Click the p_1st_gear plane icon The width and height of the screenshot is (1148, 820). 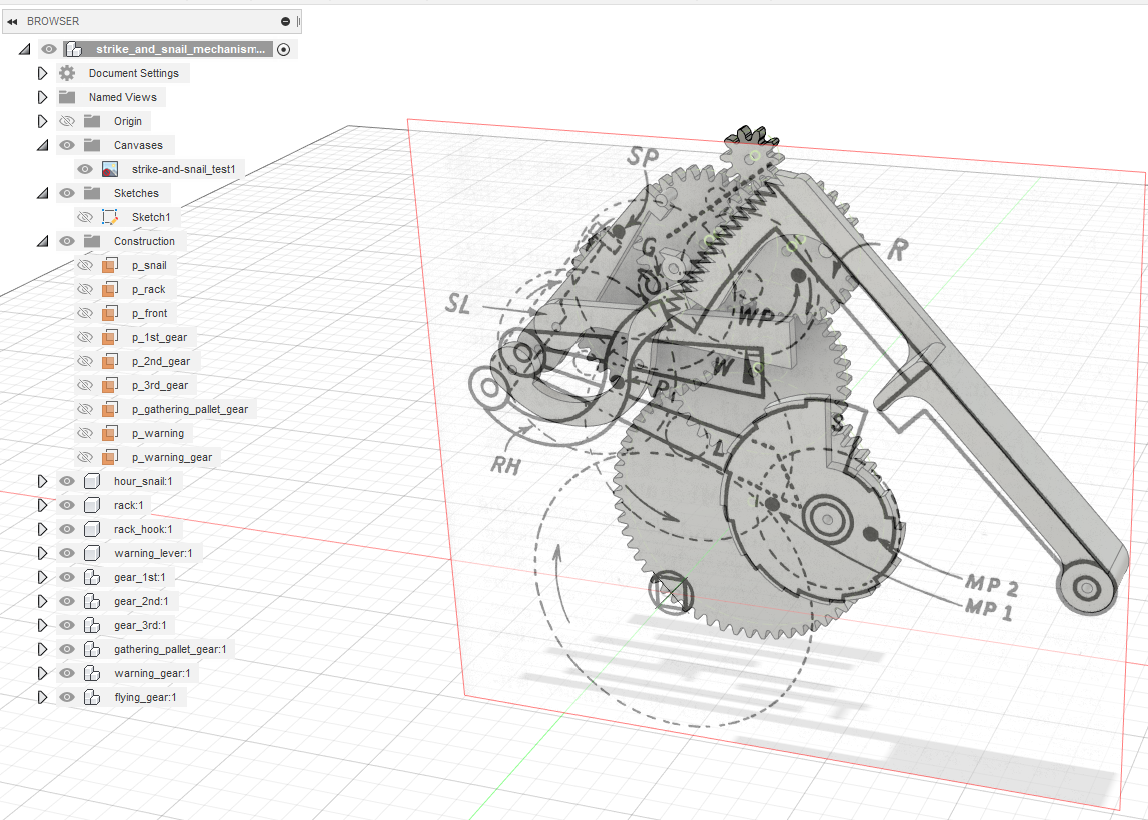tap(110, 337)
